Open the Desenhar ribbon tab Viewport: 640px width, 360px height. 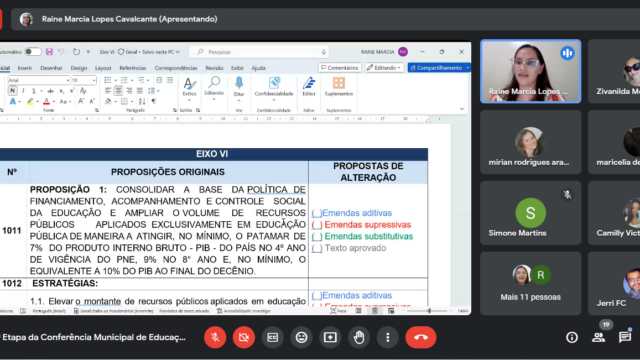[x=51, y=68]
